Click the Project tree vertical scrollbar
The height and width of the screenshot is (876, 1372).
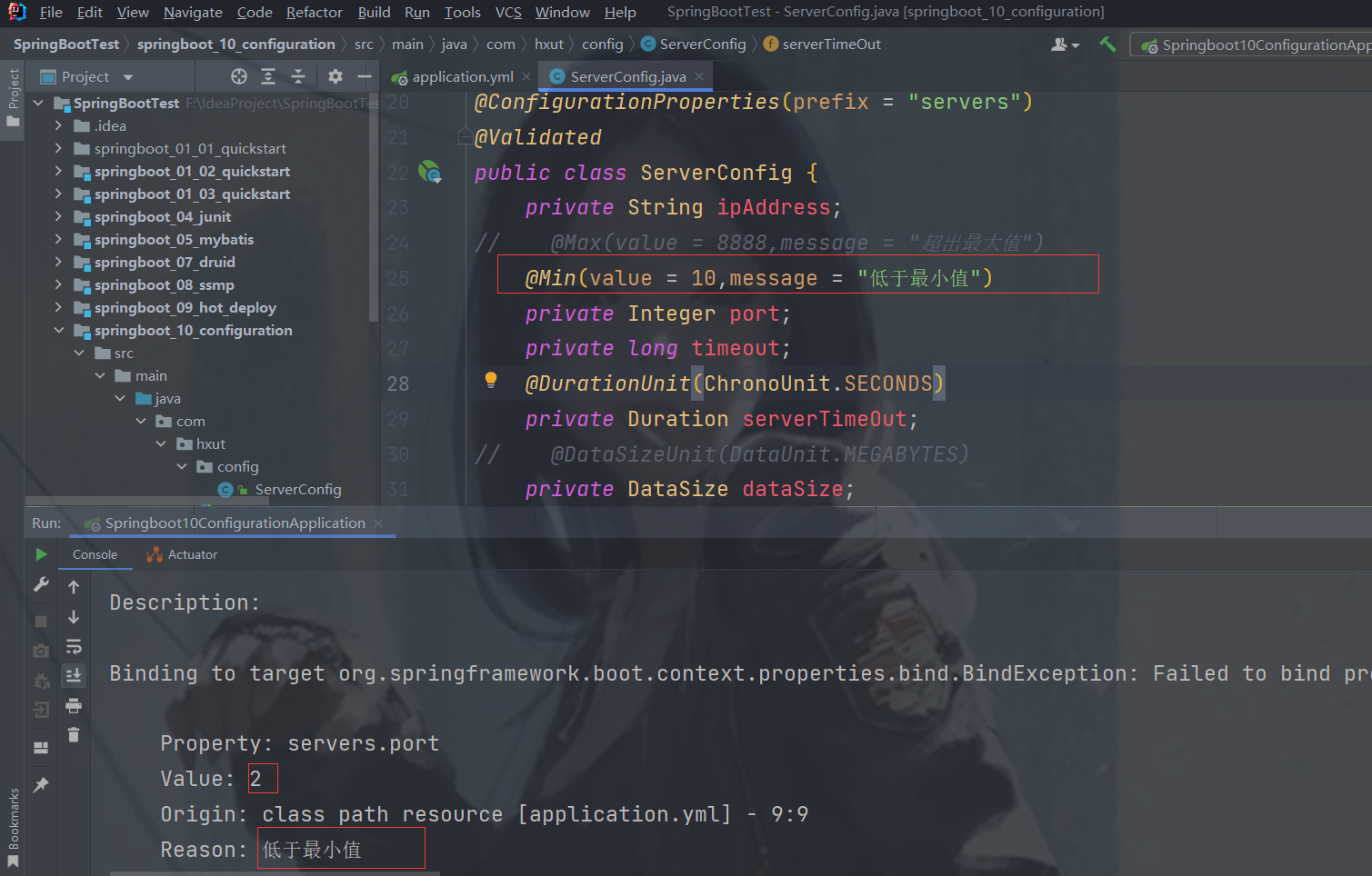click(x=374, y=207)
